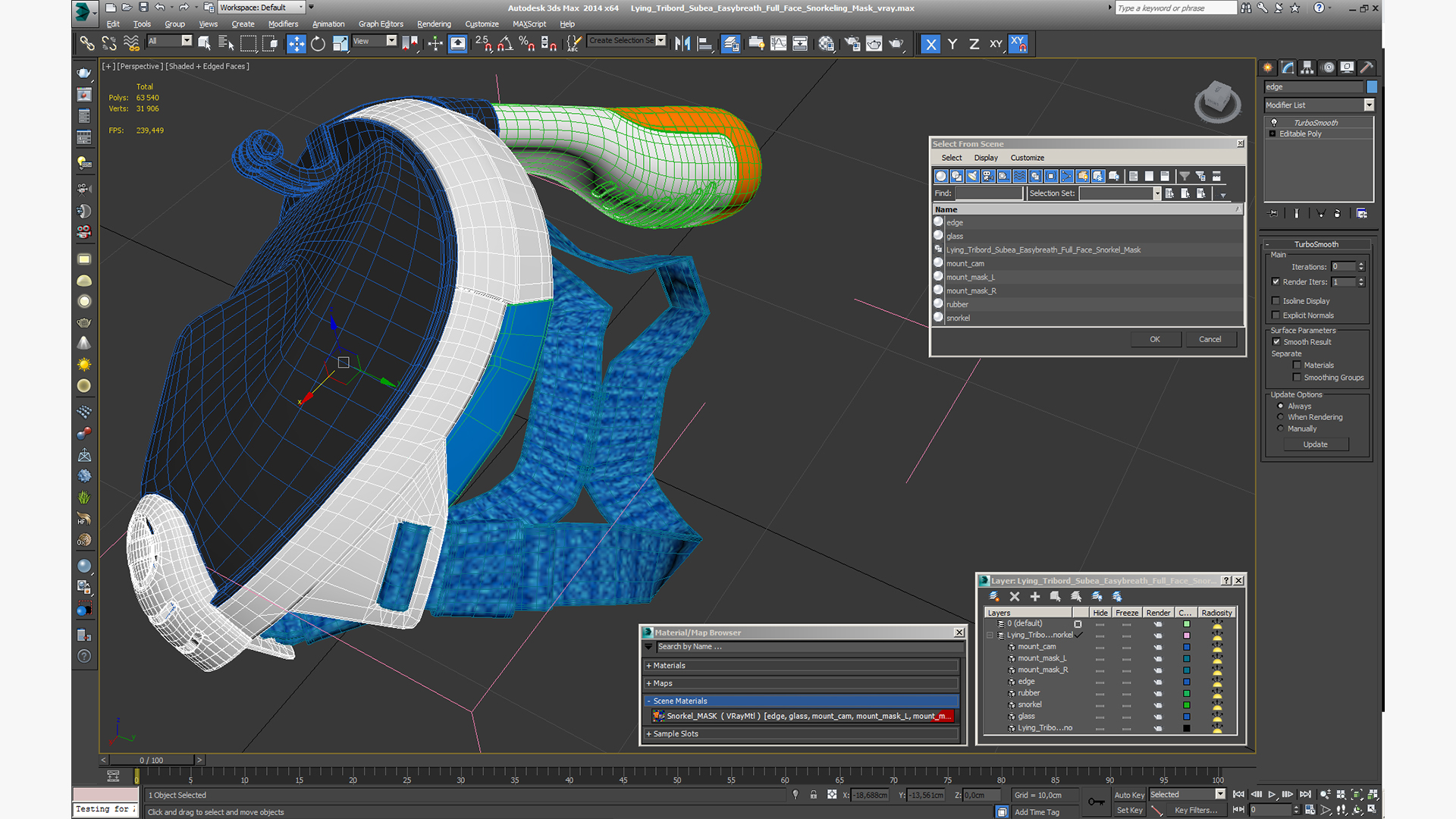Enable Separate by Smoothing Groups checkbox

point(1297,378)
